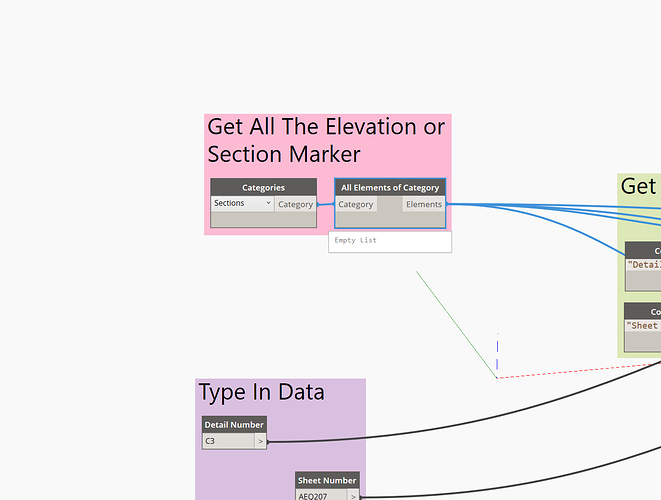Click the Empty List preview bubble
The width and height of the screenshot is (661, 500).
point(390,242)
